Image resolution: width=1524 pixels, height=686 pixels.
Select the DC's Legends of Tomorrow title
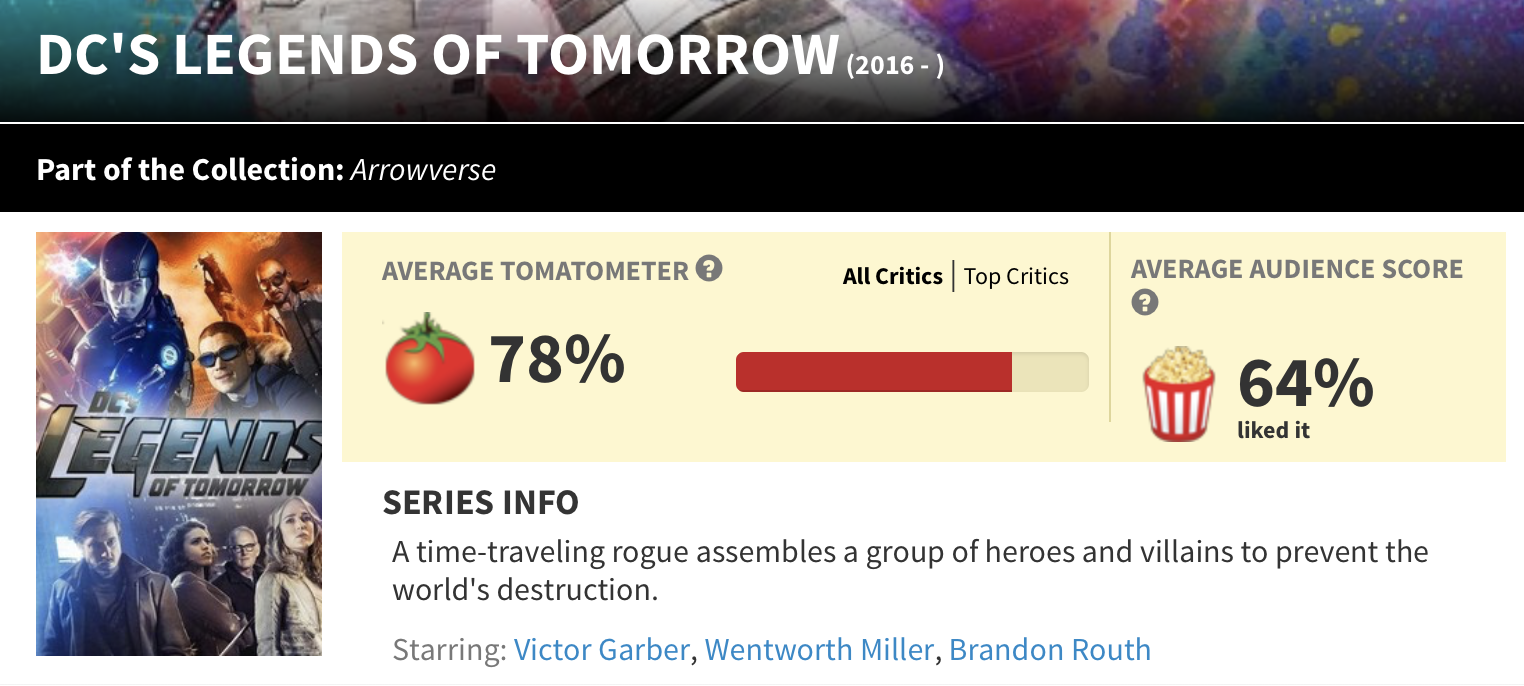[437, 56]
